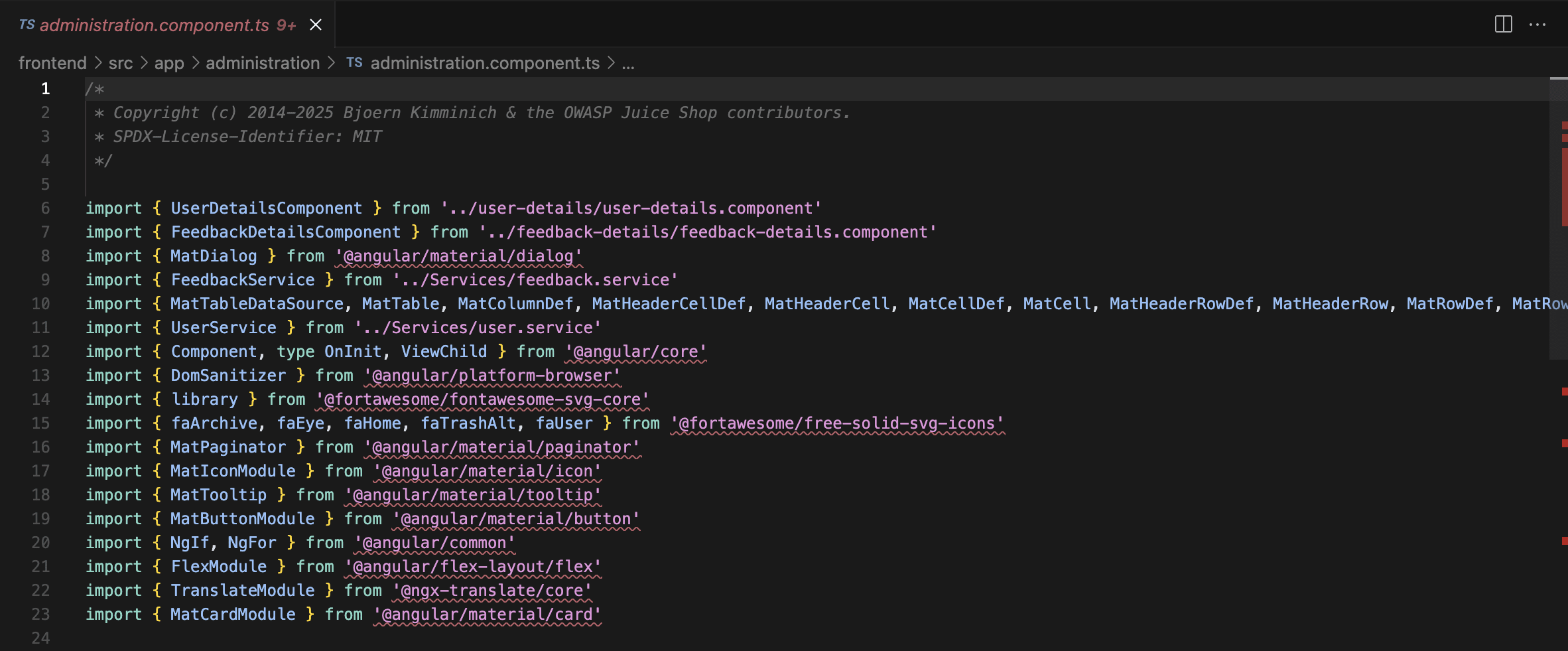Click the '@angular/common' import path
The image size is (1568, 651).
434,543
